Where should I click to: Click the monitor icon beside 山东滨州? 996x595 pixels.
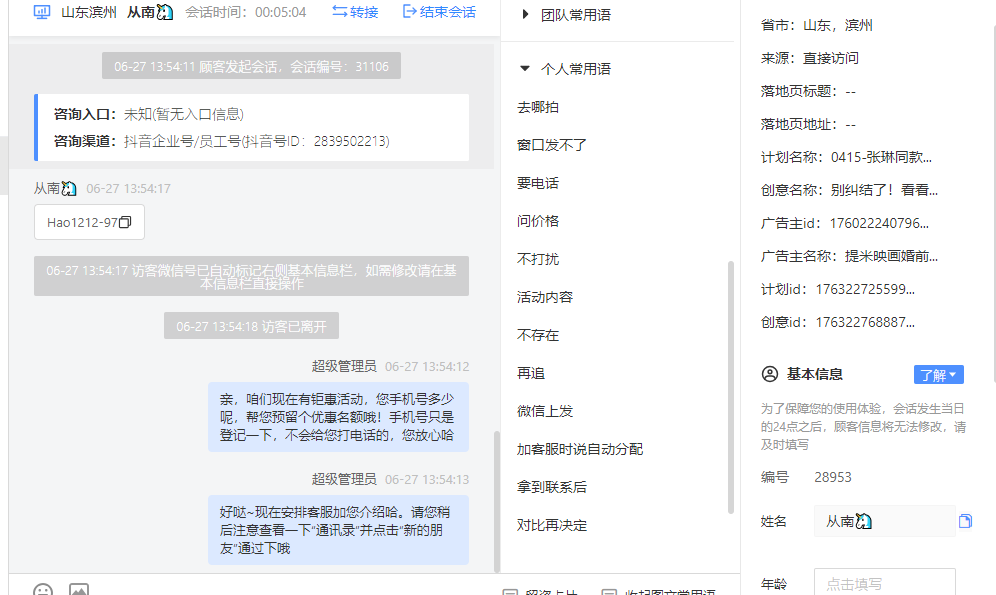[x=42, y=12]
